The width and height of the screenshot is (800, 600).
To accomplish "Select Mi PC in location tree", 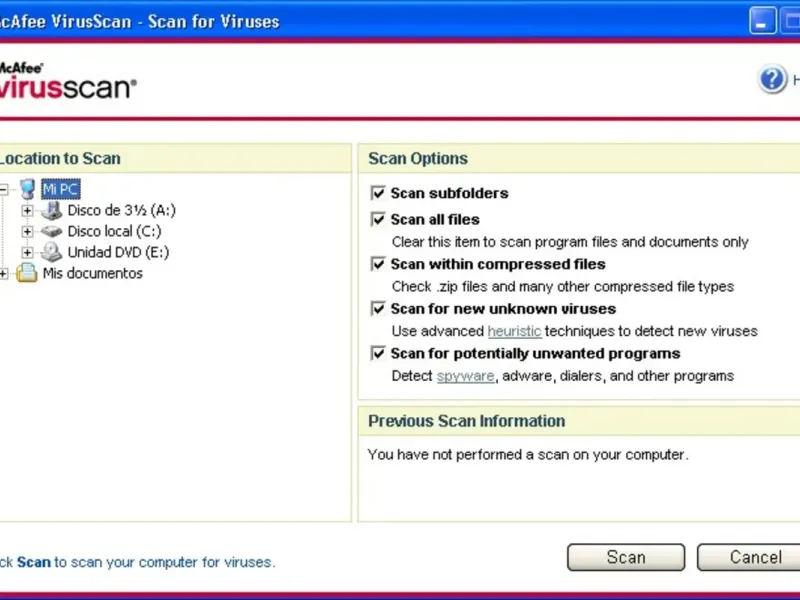I will (x=61, y=189).
